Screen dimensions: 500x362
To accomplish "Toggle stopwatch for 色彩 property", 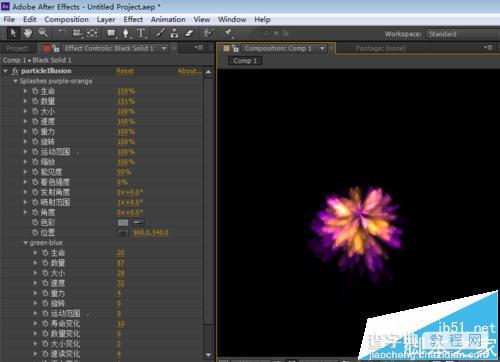I will point(35,222).
